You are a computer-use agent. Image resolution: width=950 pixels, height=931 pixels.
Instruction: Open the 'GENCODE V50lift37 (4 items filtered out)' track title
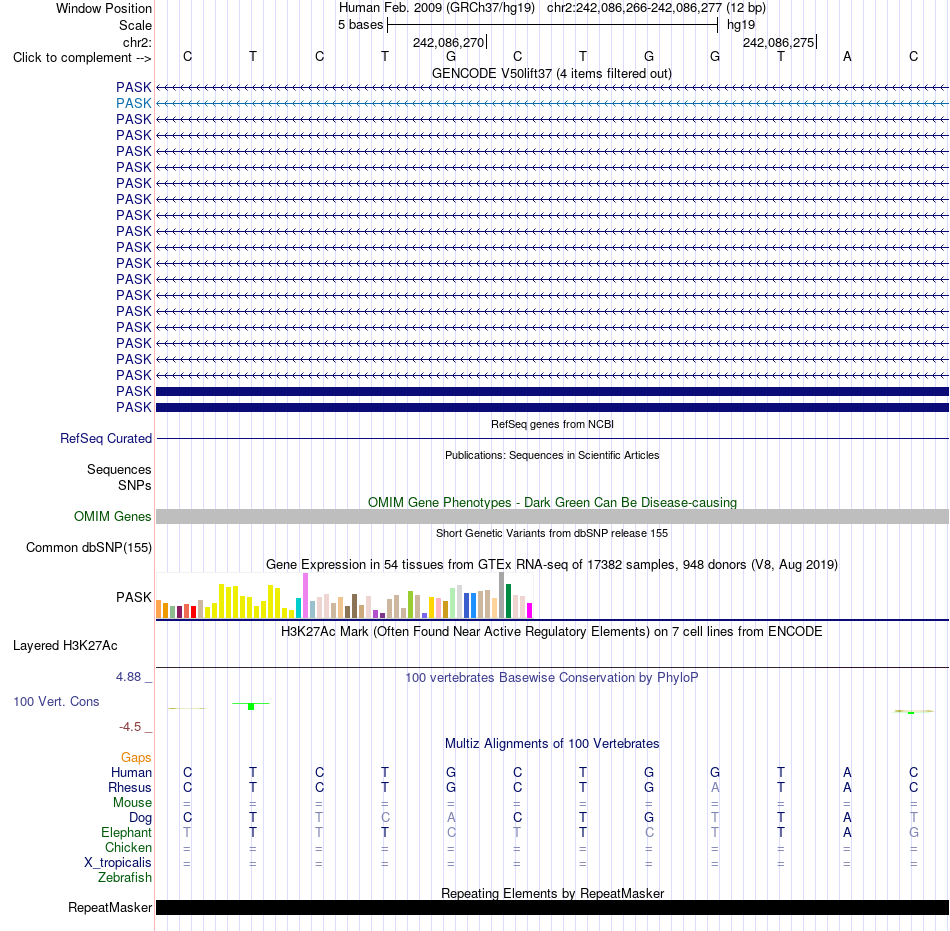pyautogui.click(x=551, y=73)
